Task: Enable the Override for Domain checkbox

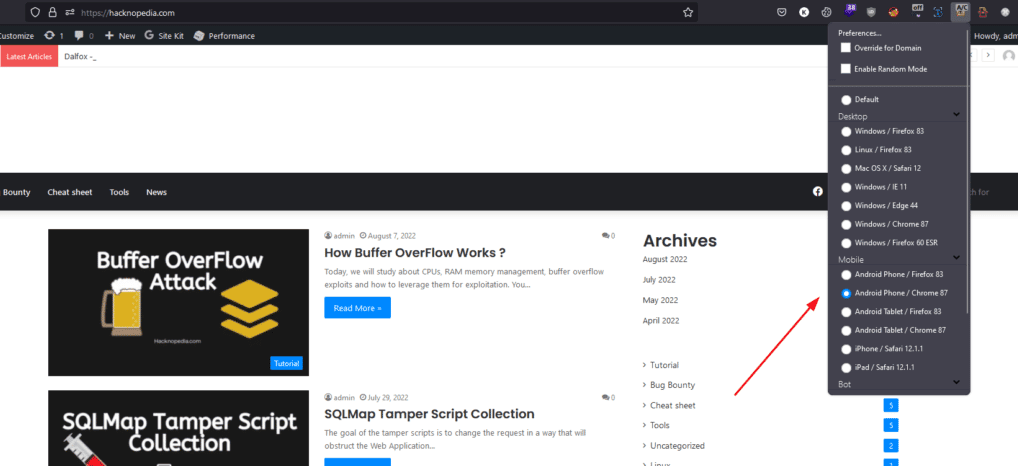Action: (845, 47)
